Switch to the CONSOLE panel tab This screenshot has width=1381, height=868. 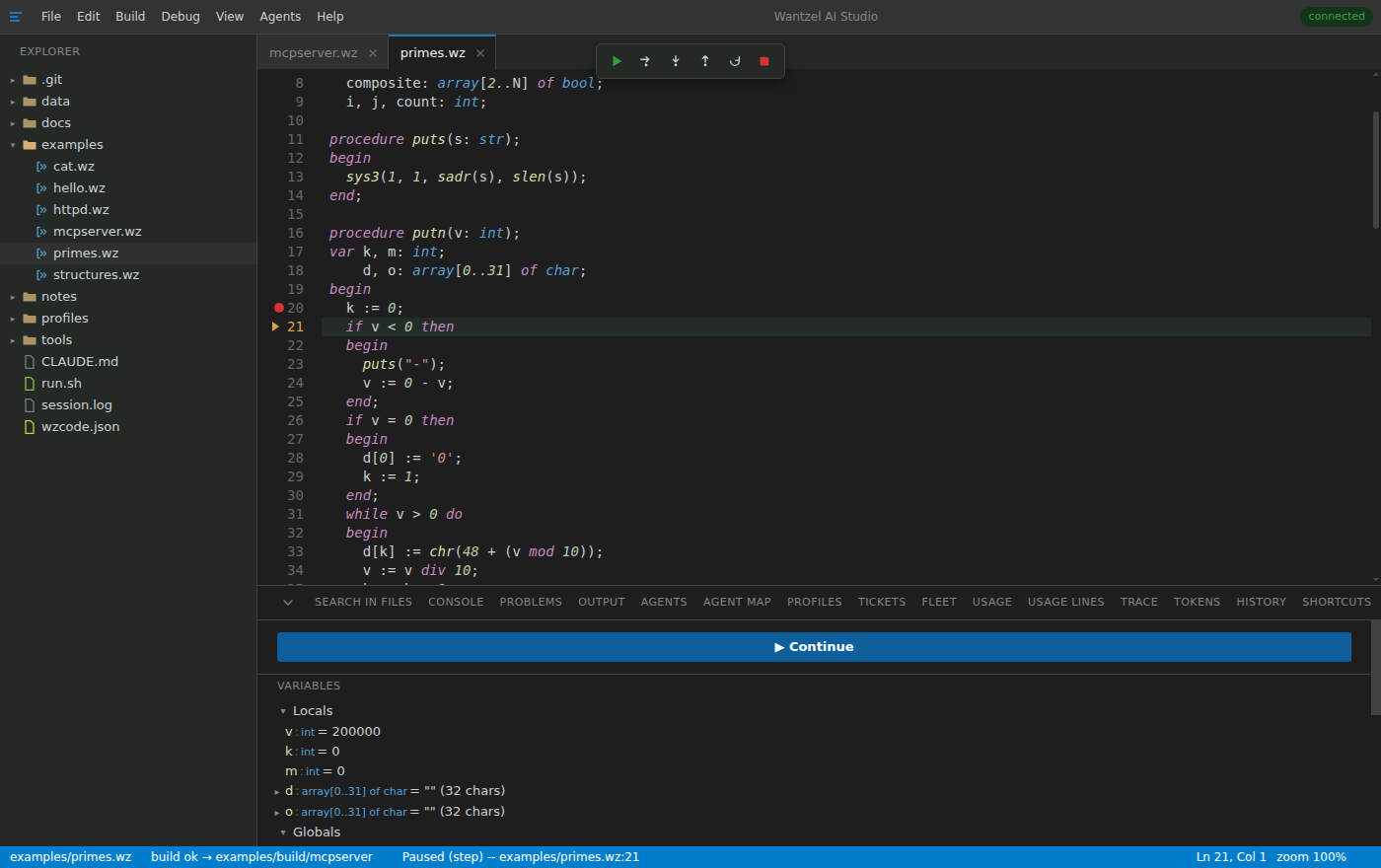(456, 602)
